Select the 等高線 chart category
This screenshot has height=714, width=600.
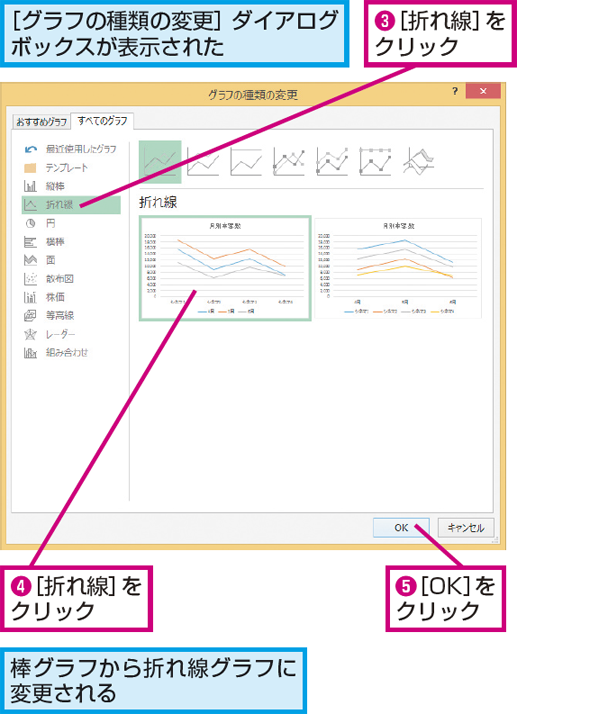pos(71,316)
